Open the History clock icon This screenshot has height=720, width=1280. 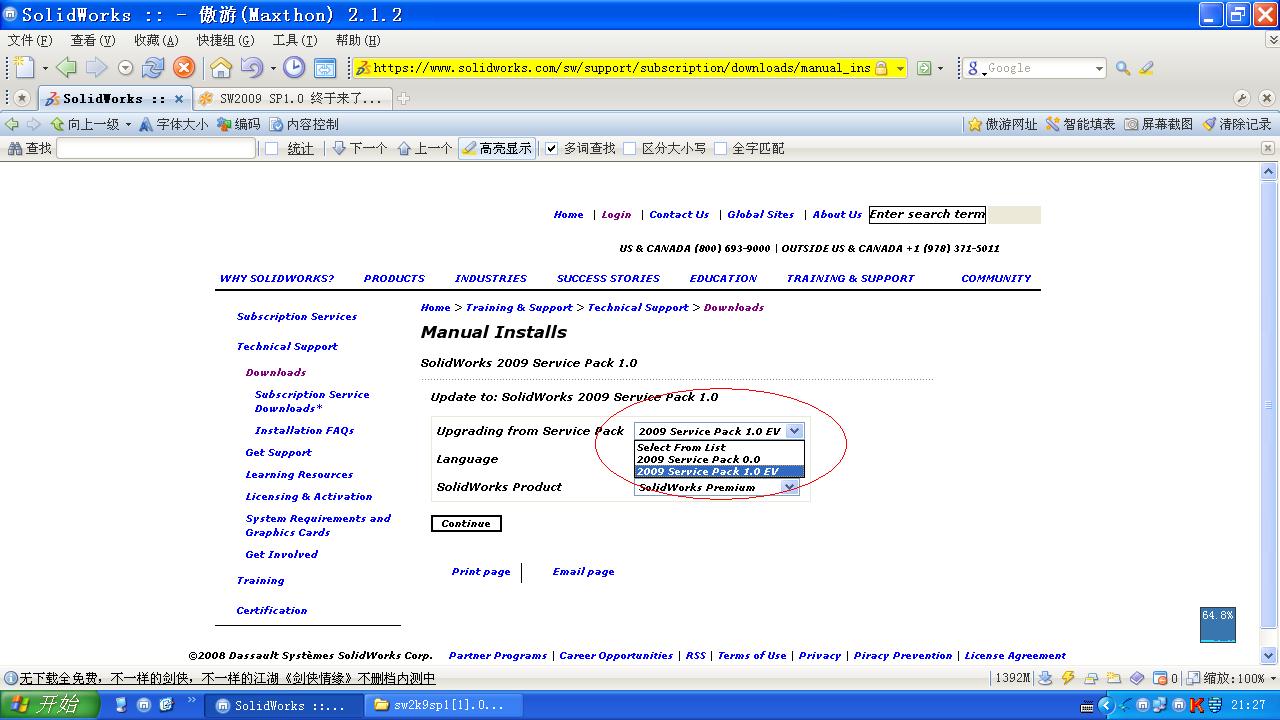(294, 68)
